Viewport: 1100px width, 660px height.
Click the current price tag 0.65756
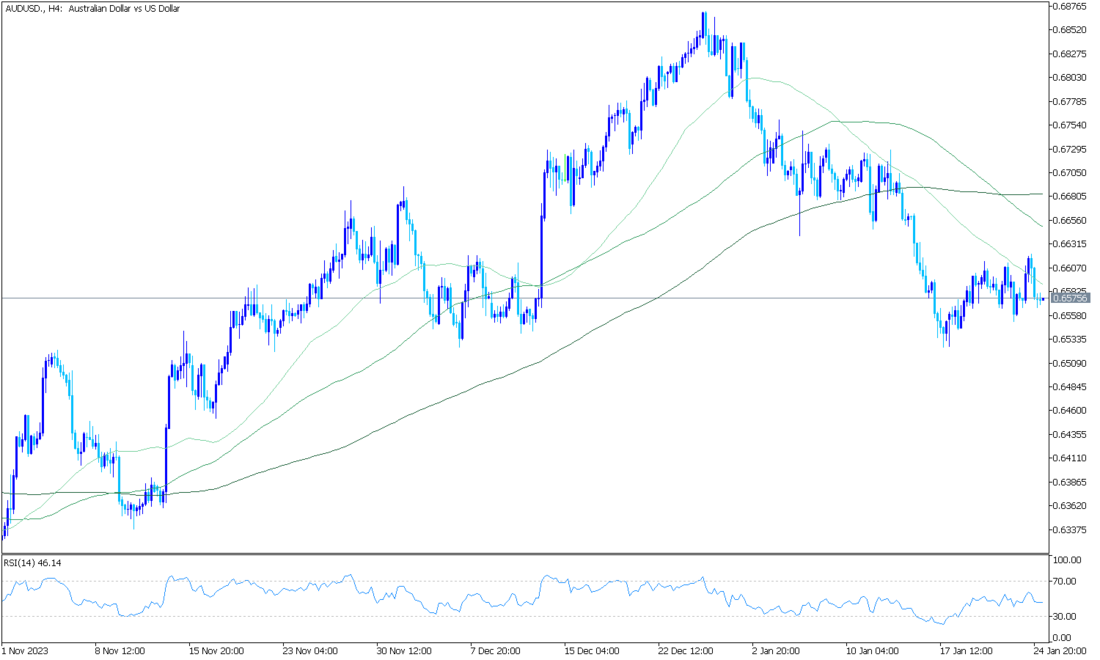coord(1071,298)
